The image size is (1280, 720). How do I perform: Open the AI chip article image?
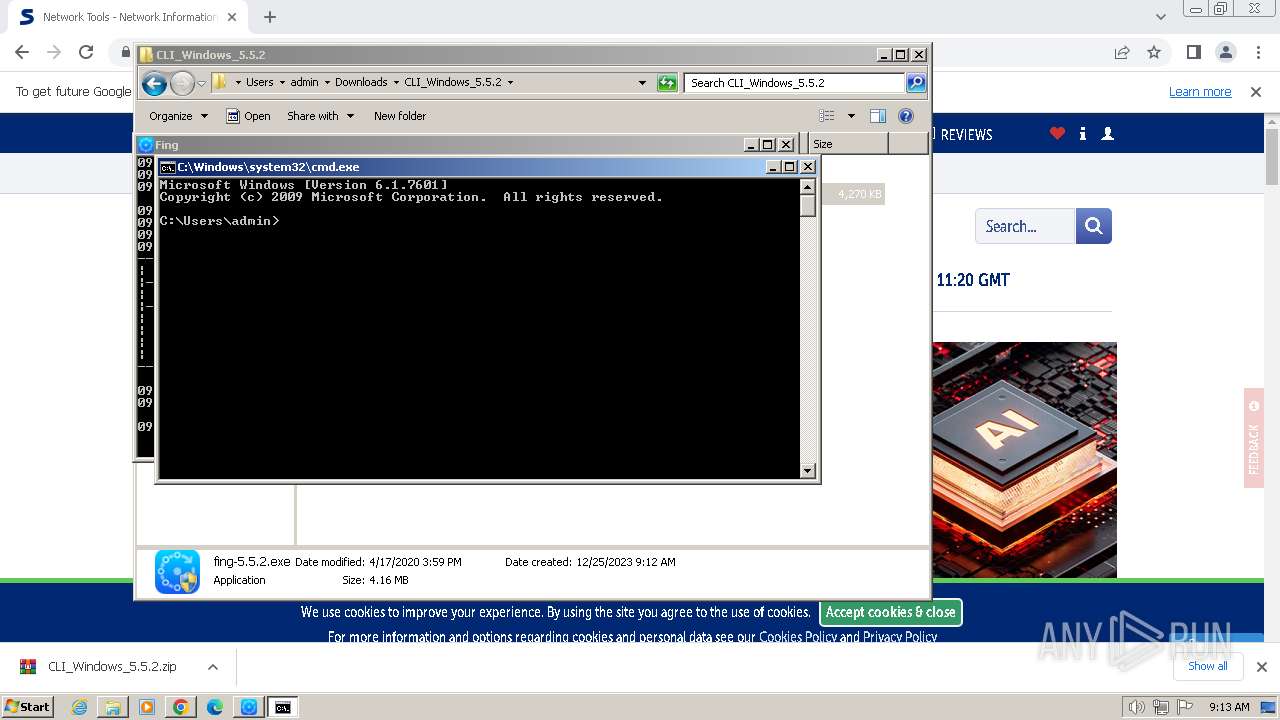(x=1025, y=460)
